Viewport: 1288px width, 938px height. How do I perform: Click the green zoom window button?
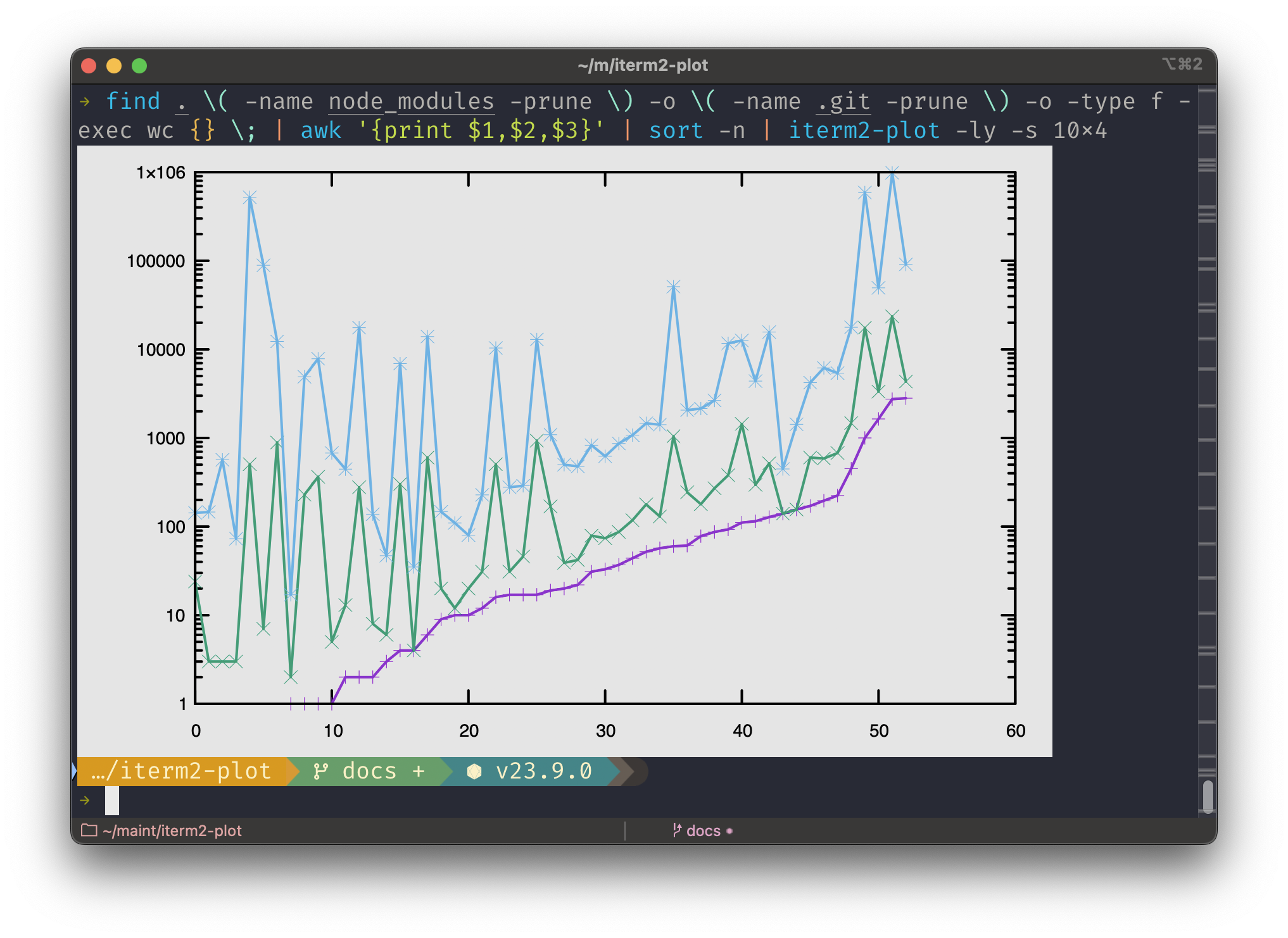tap(139, 66)
